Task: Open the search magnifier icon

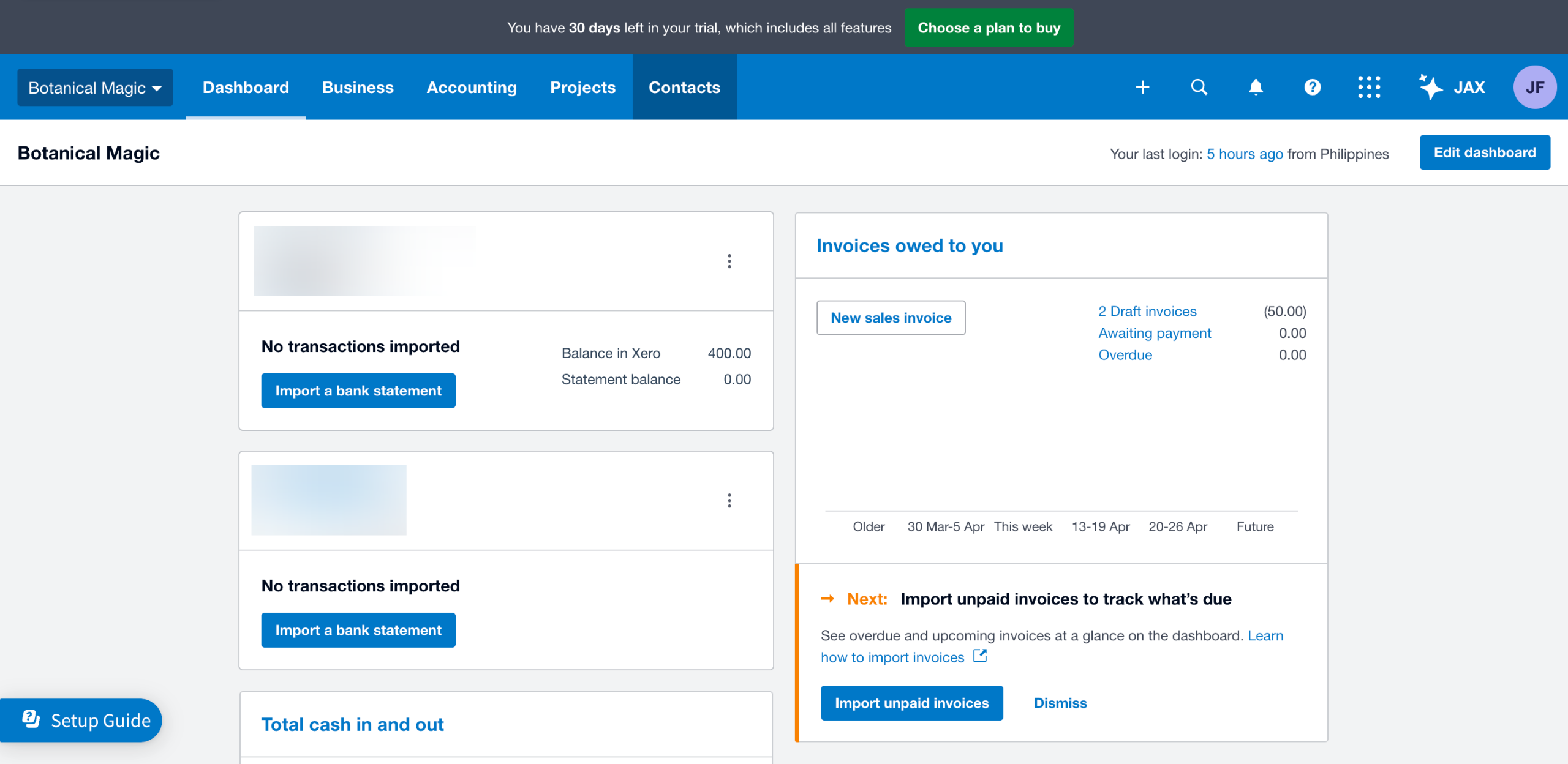Action: click(x=1199, y=87)
